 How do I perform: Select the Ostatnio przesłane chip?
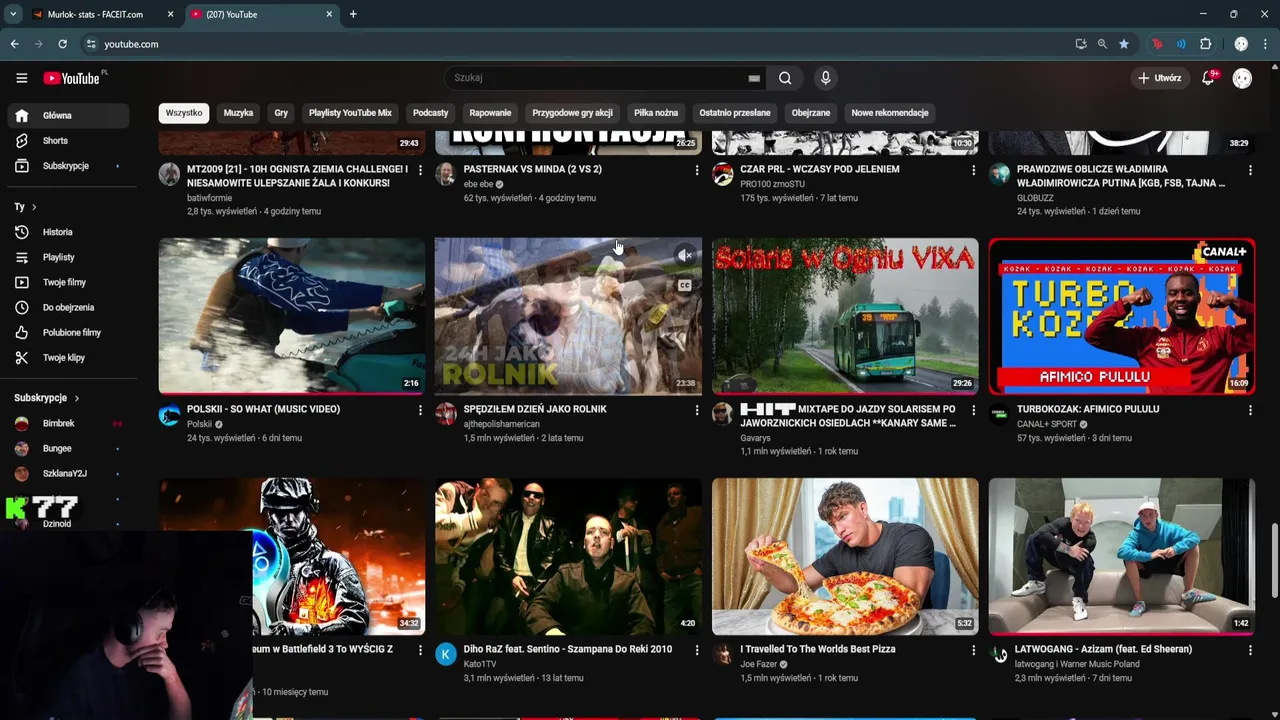point(735,113)
